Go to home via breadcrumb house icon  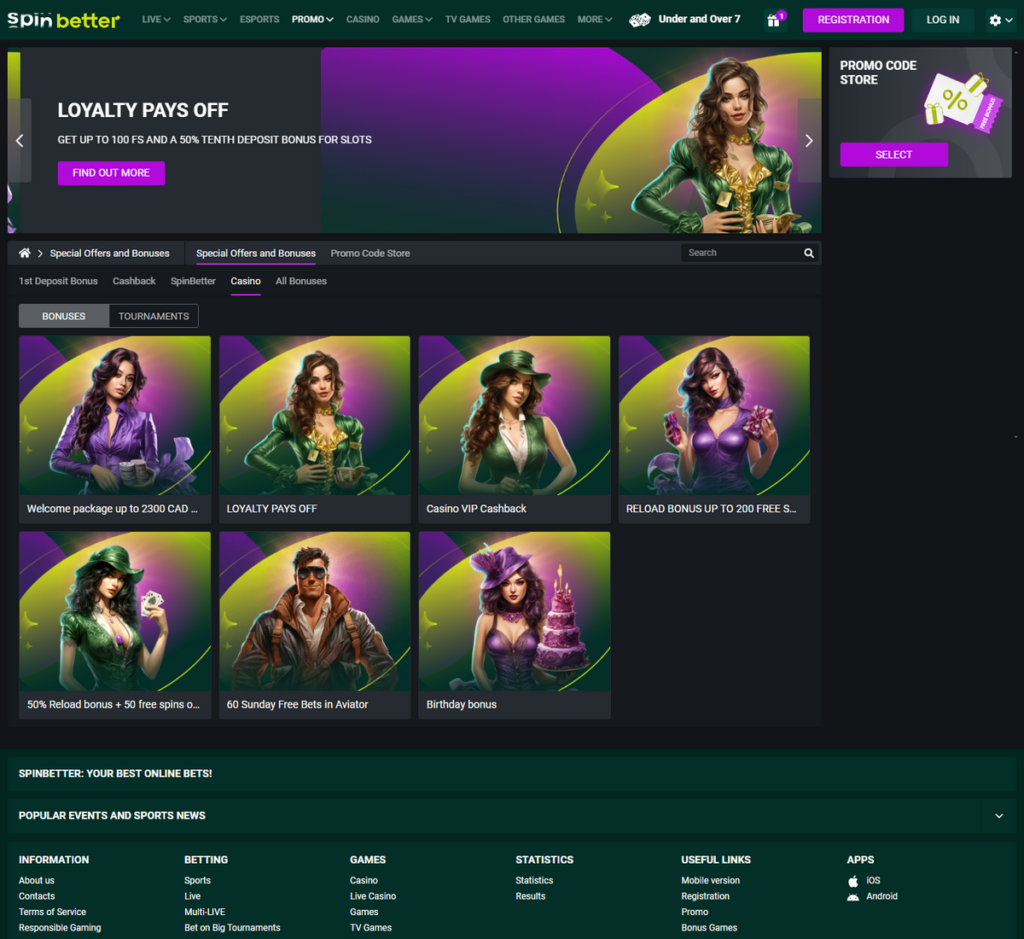(x=24, y=253)
